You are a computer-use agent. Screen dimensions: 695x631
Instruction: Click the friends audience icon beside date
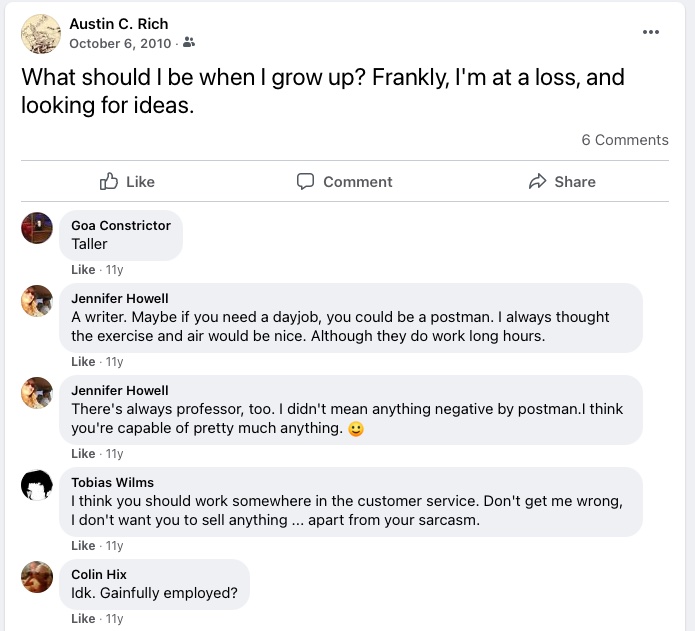pyautogui.click(x=190, y=43)
